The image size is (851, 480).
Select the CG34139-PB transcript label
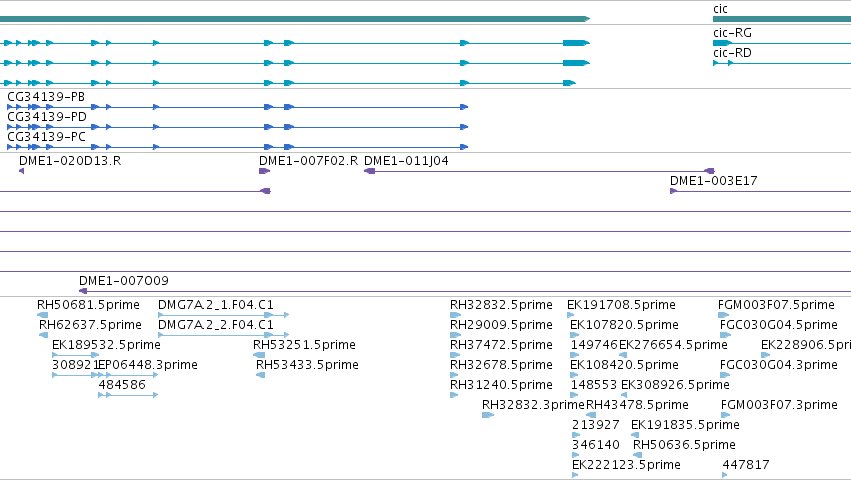(x=46, y=97)
